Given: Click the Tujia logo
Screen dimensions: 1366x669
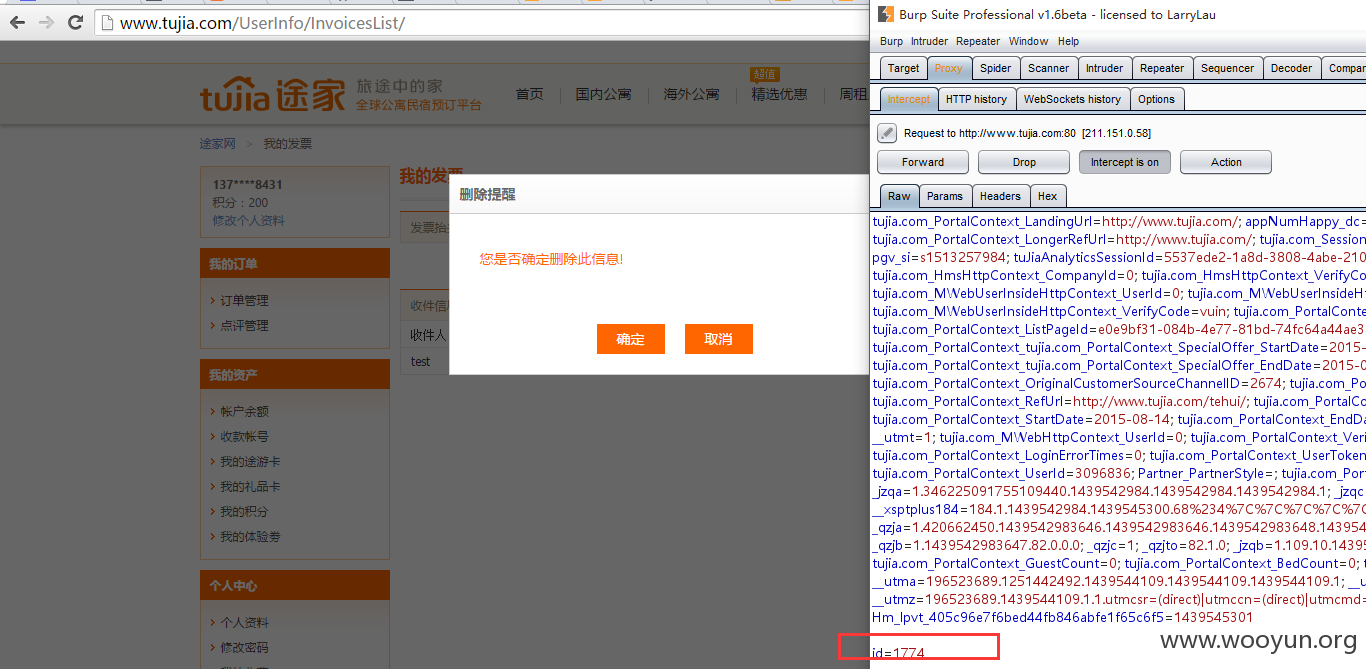Looking at the screenshot, I should tap(273, 94).
